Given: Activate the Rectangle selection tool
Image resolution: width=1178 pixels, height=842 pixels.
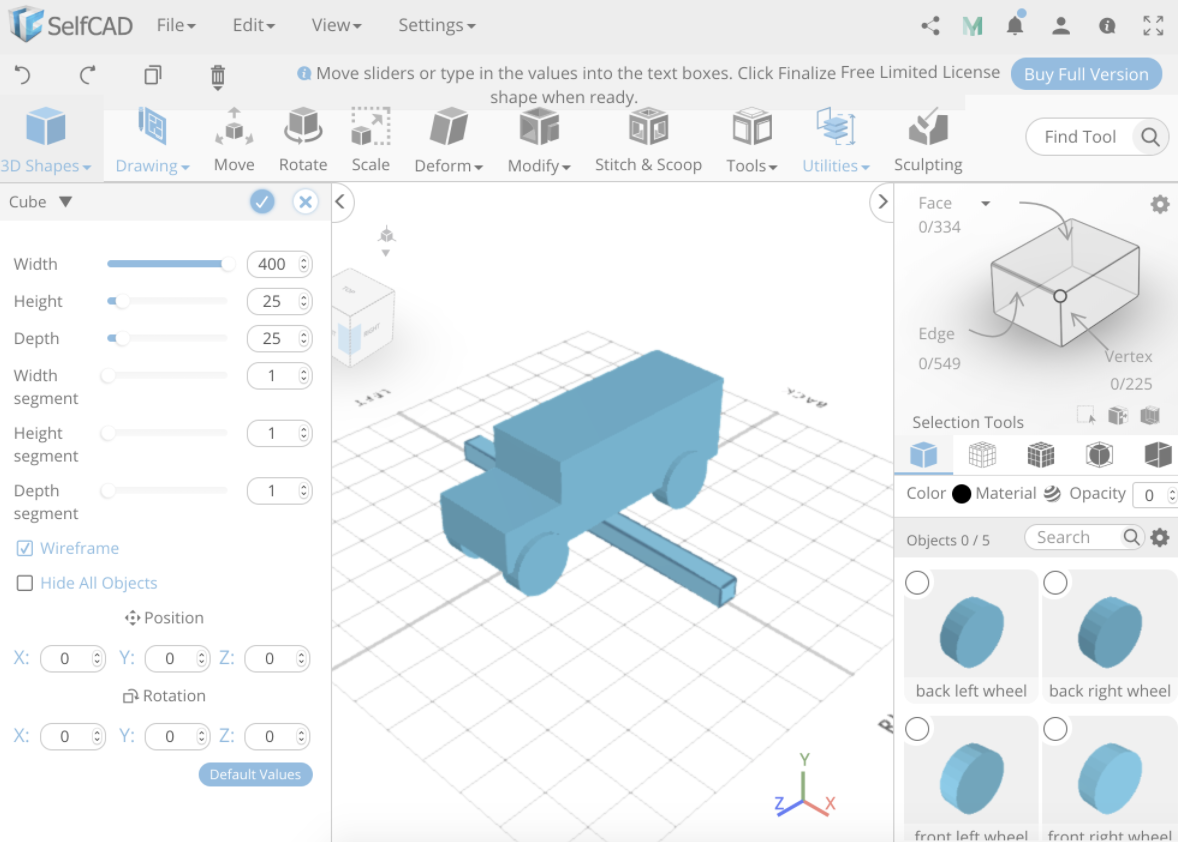Looking at the screenshot, I should tap(1084, 412).
